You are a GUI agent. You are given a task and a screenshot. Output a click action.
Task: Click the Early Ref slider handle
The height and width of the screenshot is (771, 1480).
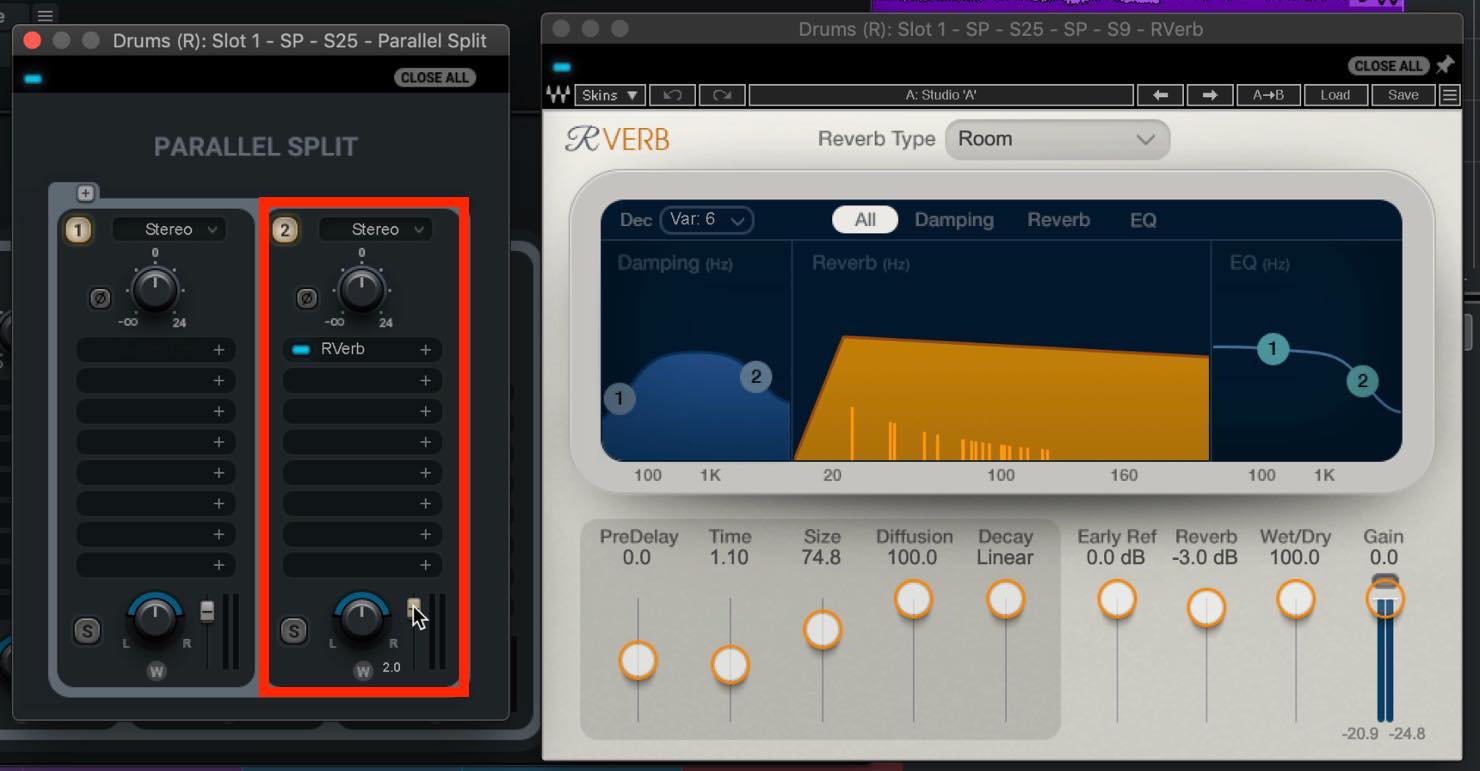[1117, 599]
